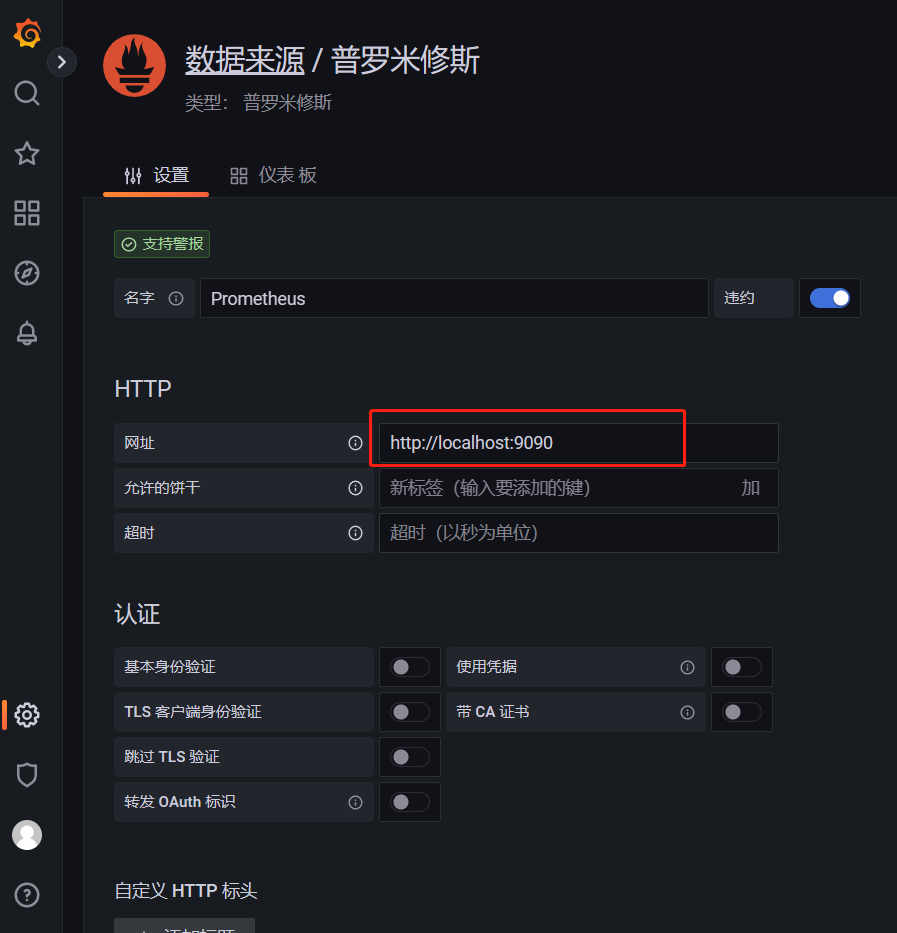The width and height of the screenshot is (897, 933).
Task: Open the 数据来源 breadcrumb link
Action: 245,60
